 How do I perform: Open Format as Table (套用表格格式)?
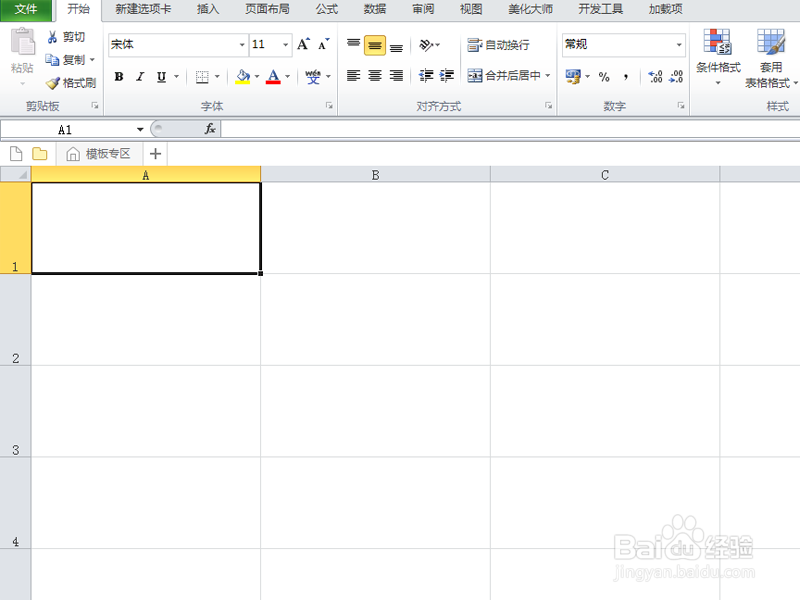pos(770,58)
